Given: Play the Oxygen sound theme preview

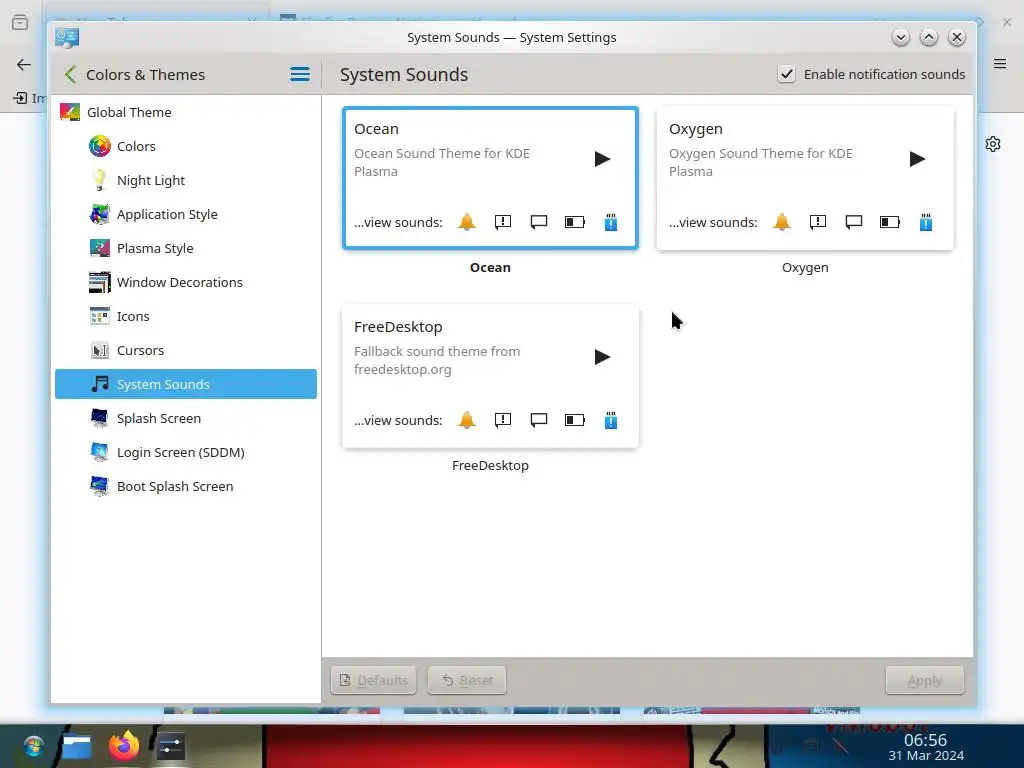Looking at the screenshot, I should [917, 159].
